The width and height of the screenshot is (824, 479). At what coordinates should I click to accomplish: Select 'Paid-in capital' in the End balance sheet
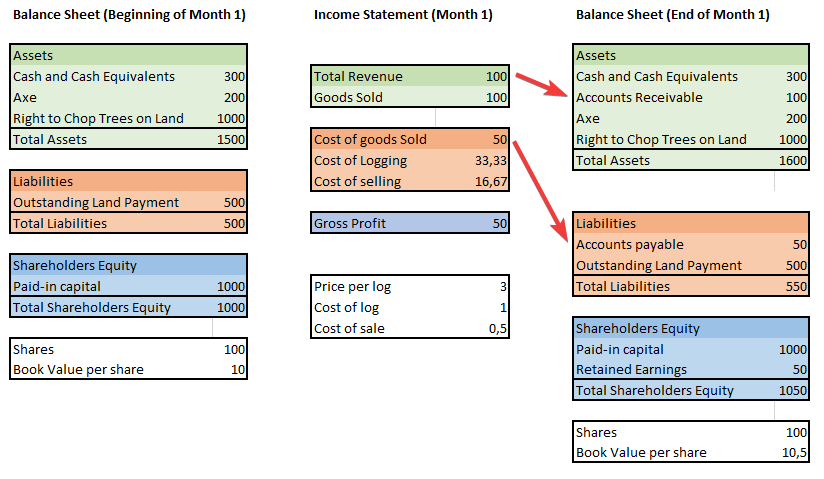pyautogui.click(x=619, y=350)
